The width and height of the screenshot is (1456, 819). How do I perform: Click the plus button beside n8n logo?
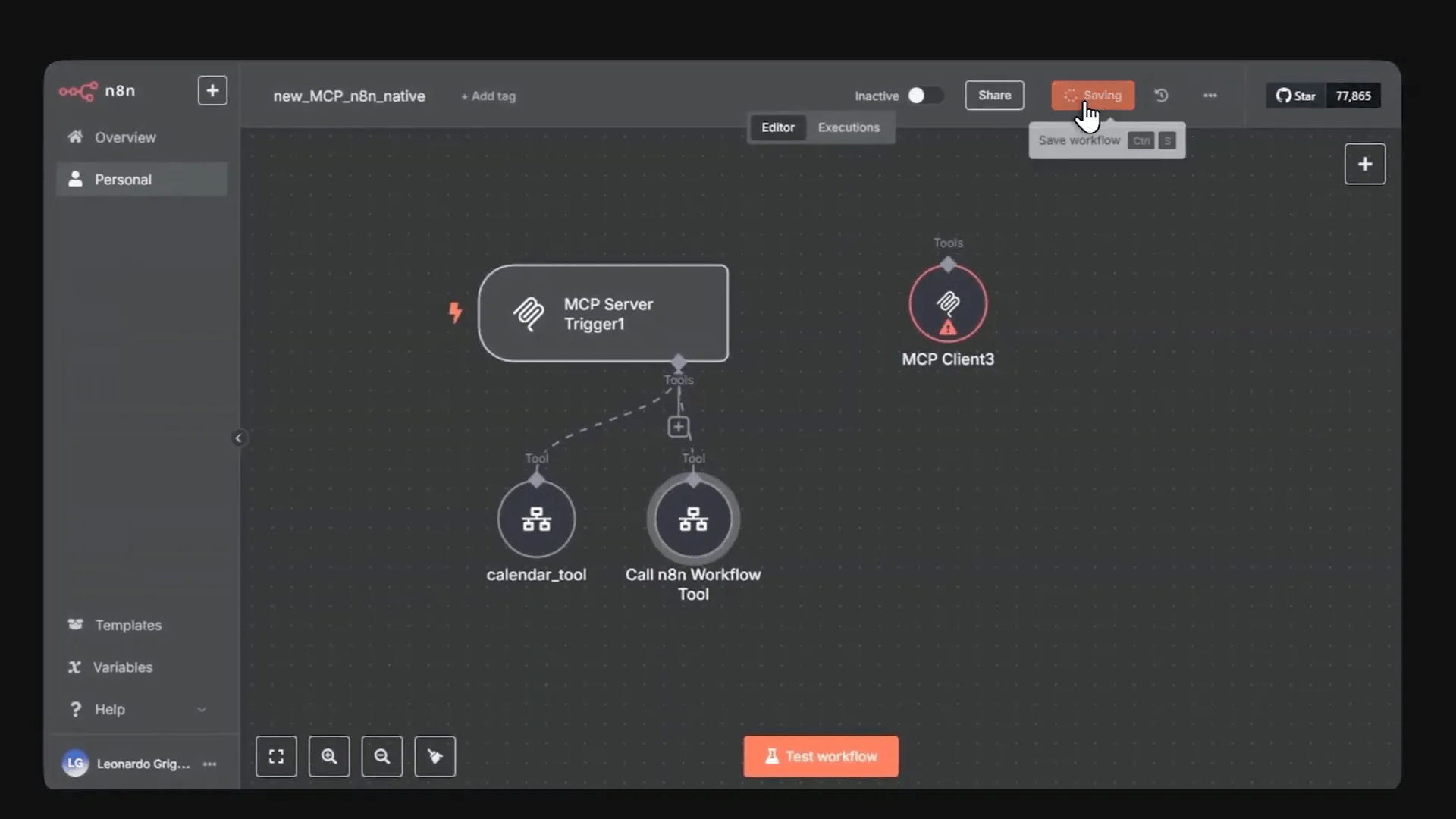coord(212,91)
